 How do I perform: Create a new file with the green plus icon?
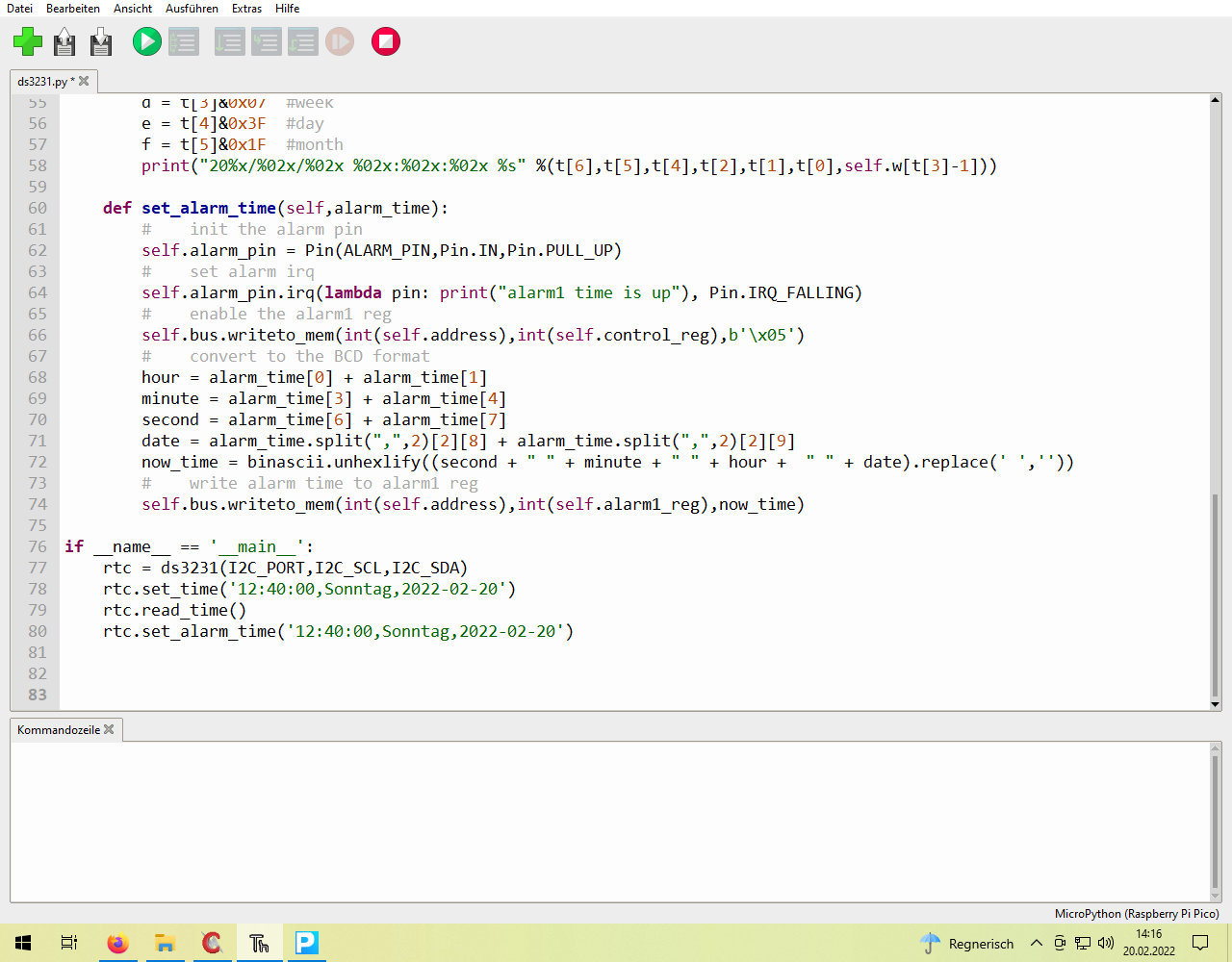click(x=28, y=41)
